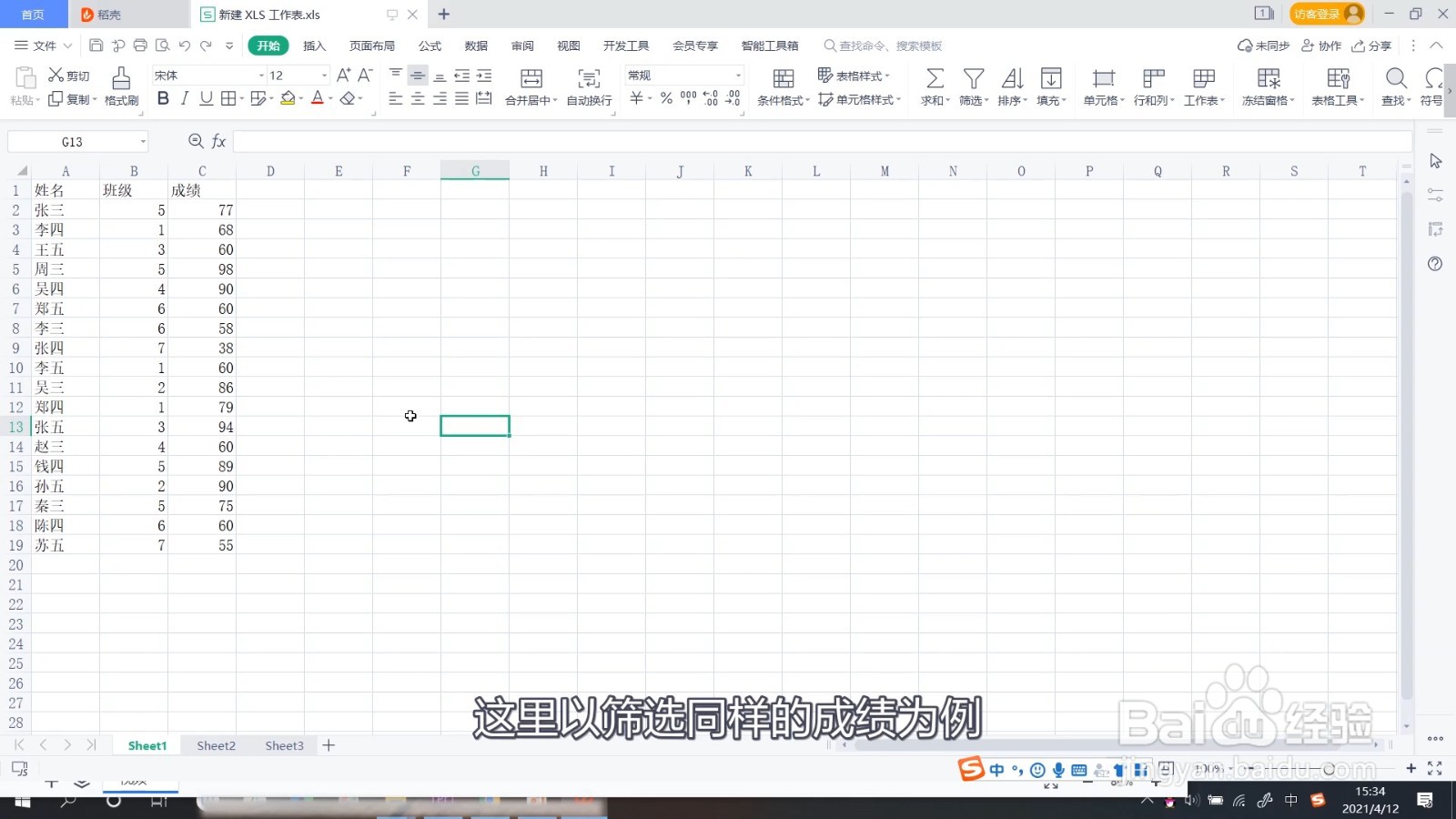This screenshot has width=1456, height=819.
Task: Open the font size 12 dropdown
Action: pyautogui.click(x=325, y=76)
